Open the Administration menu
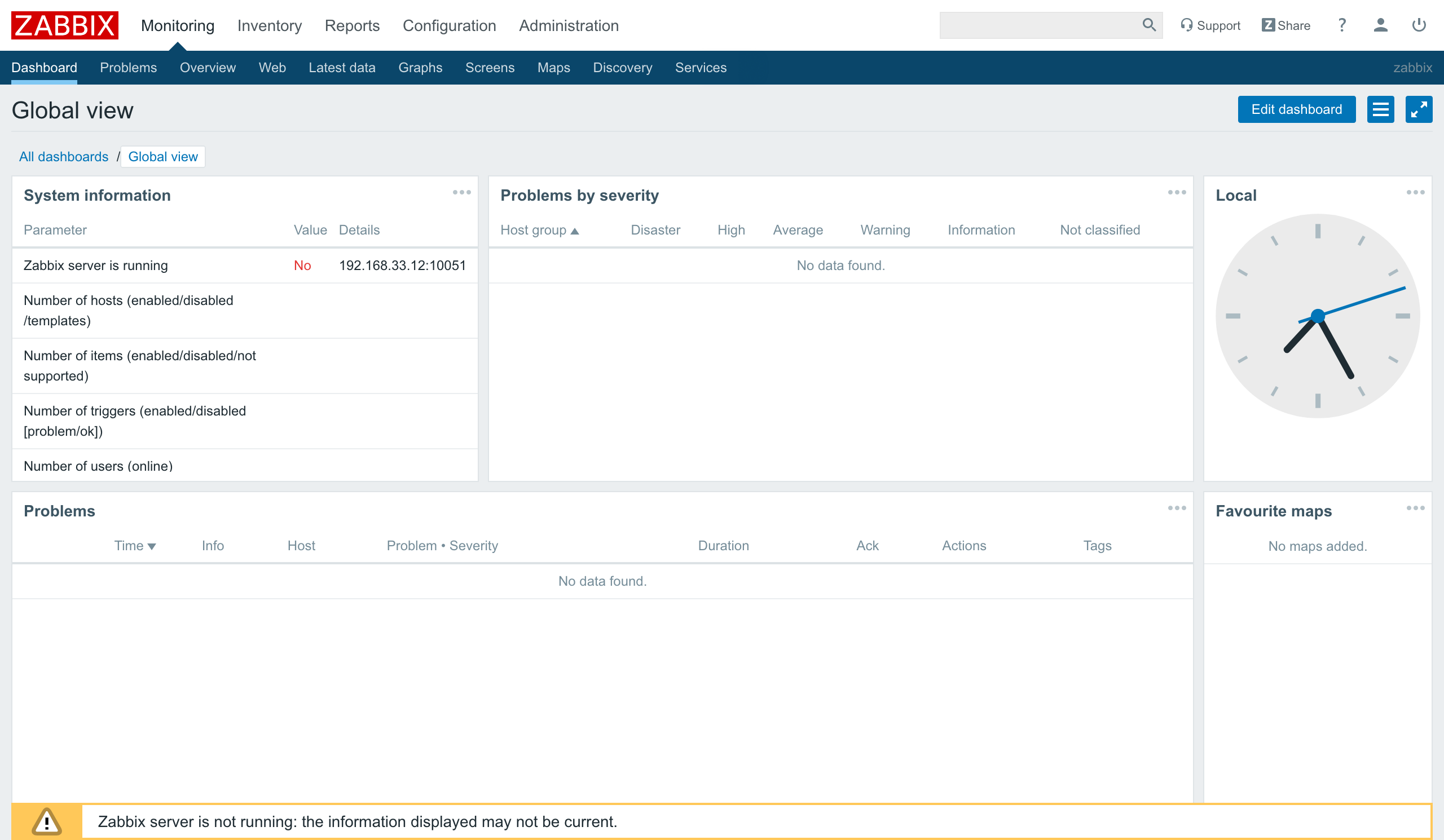The width and height of the screenshot is (1444, 840). pos(568,26)
